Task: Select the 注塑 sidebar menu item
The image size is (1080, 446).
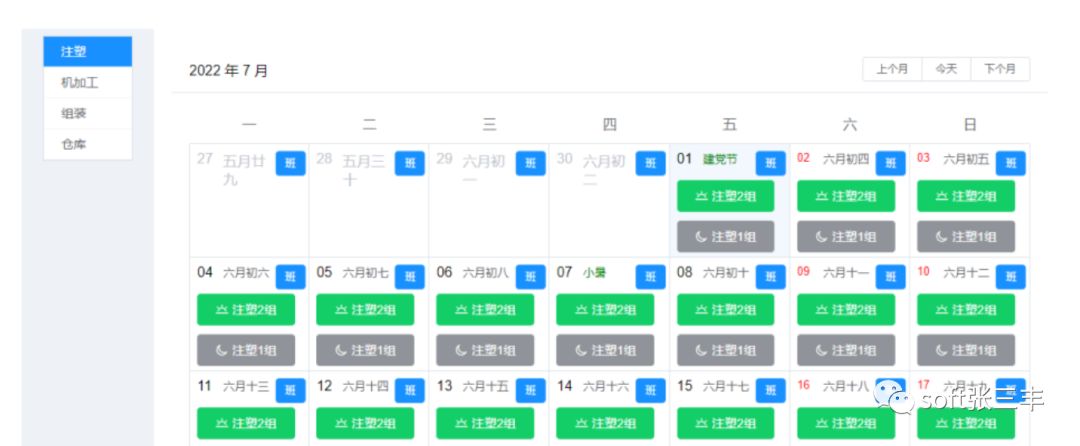Action: tap(88, 52)
